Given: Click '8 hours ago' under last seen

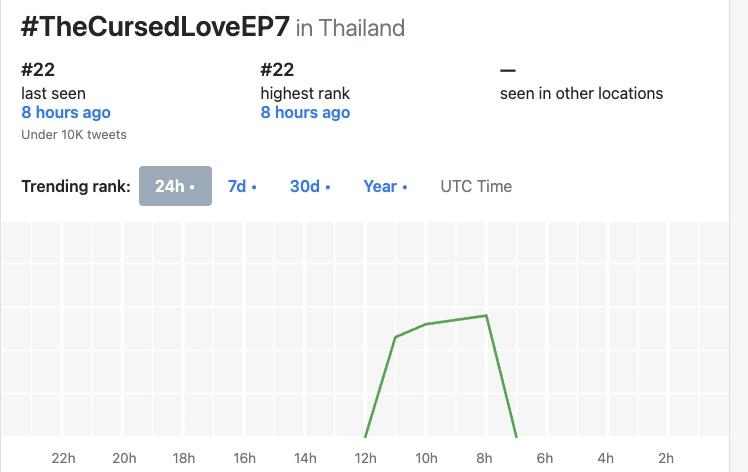Looking at the screenshot, I should click(x=66, y=113).
